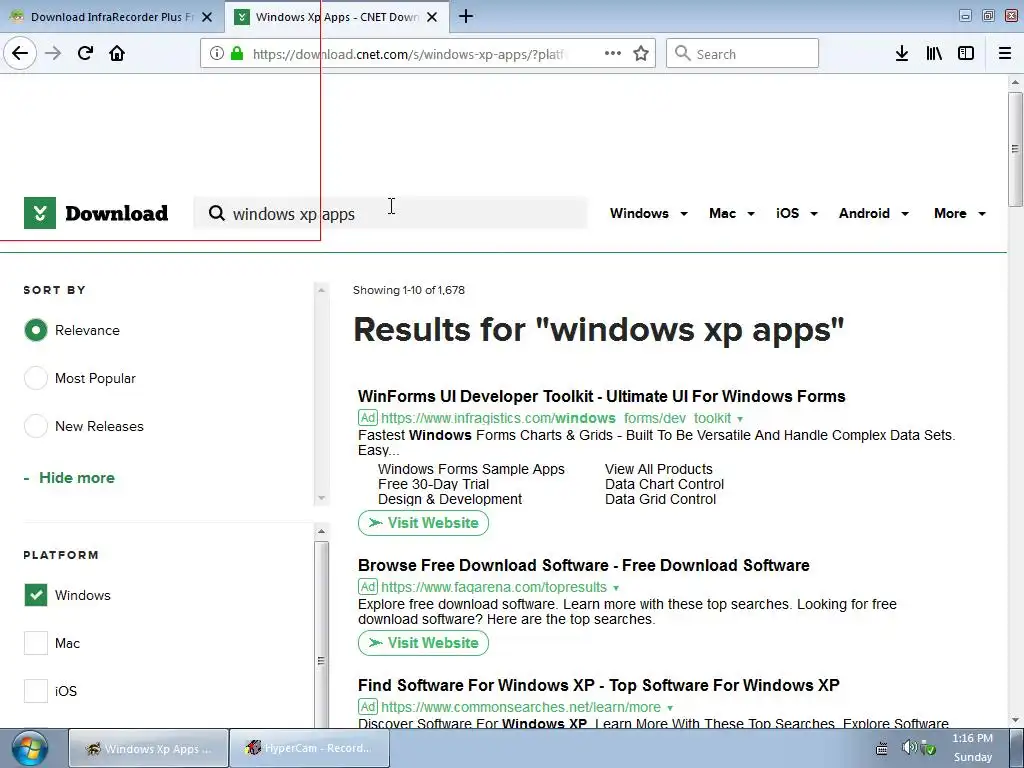Expand the Android navigation dropdown
The image size is (1024, 768).
point(874,214)
